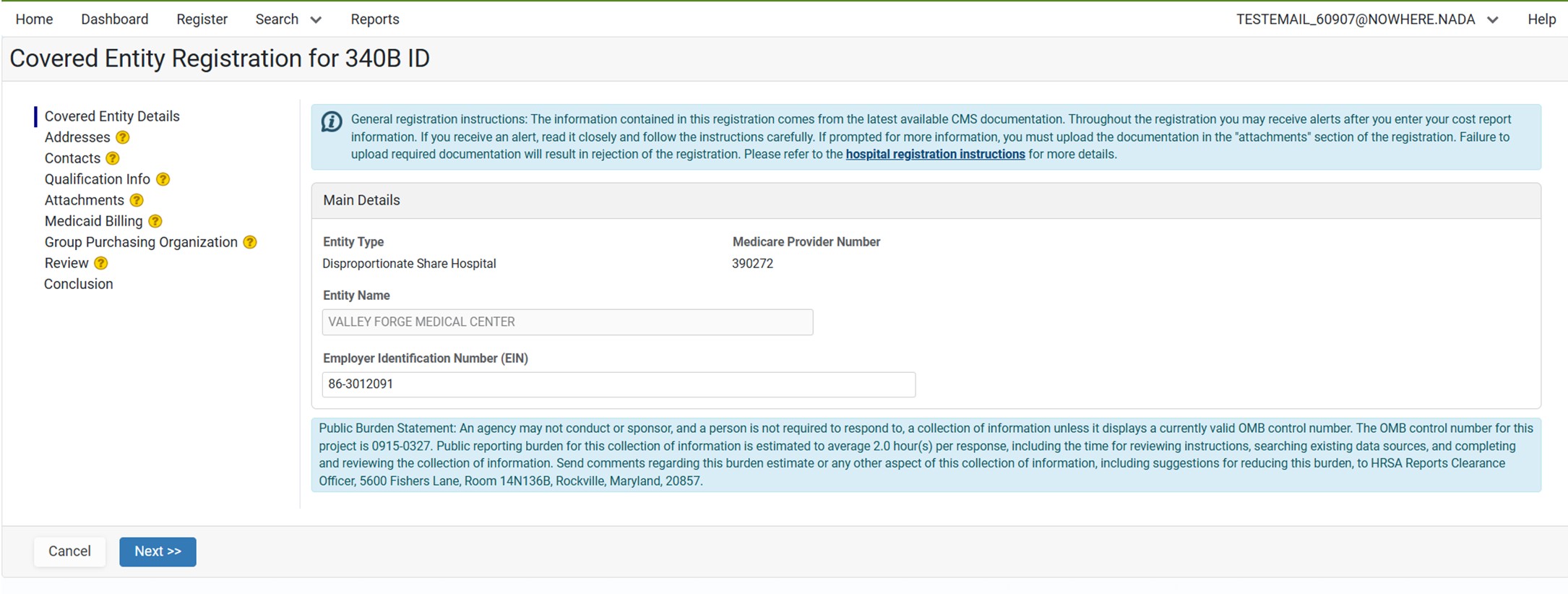Expand the Search dropdown menu

click(288, 20)
